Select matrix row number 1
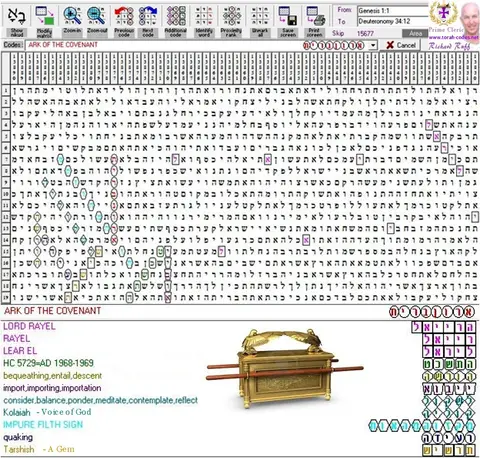The height and width of the screenshot is (458, 480). point(6,90)
